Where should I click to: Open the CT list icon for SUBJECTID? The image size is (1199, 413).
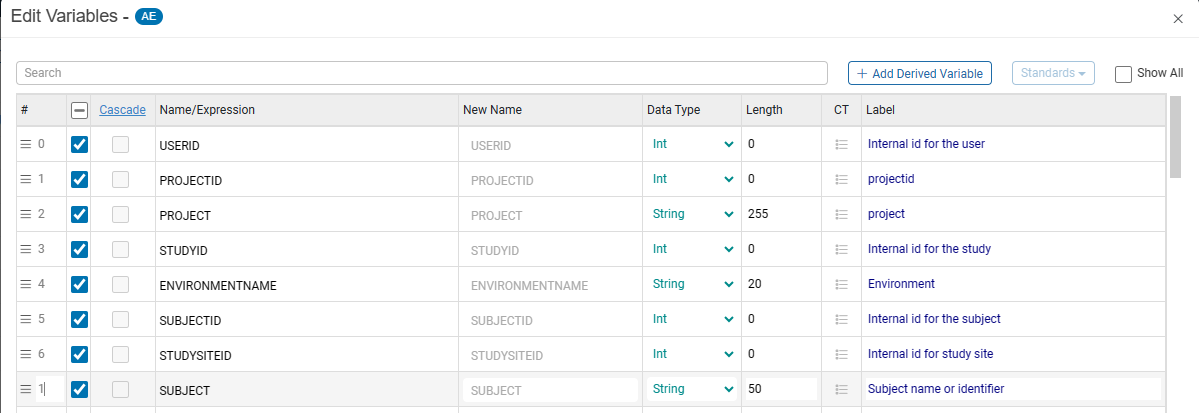pos(842,320)
